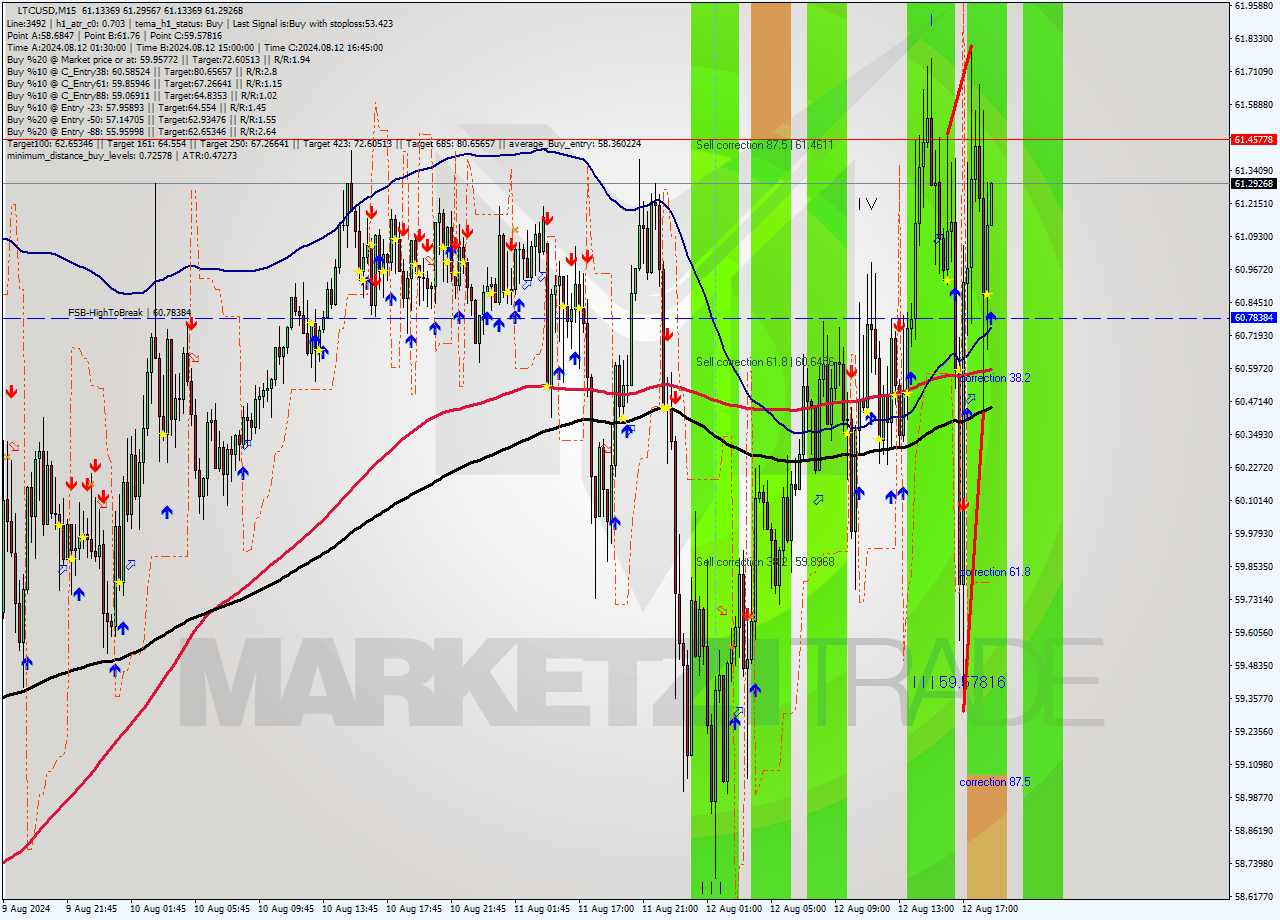Screen dimensions: 1280x920
Task: Click 59.35770 on the price axis
Action: click(x=1254, y=698)
